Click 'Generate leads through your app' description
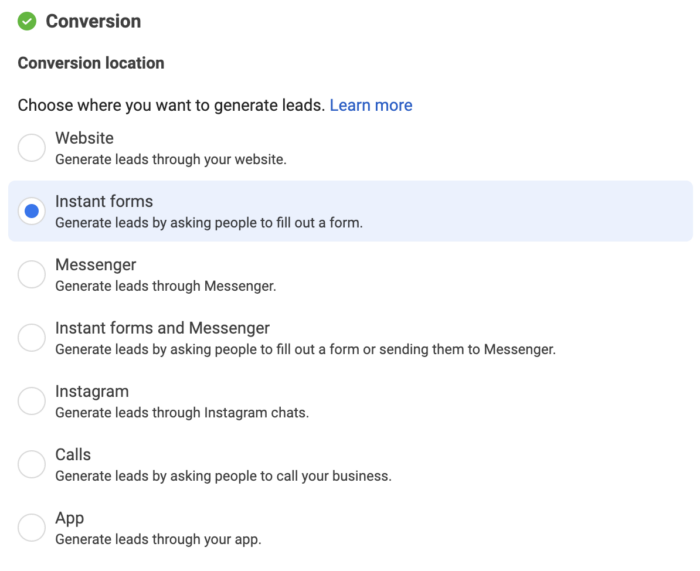 [x=158, y=539]
